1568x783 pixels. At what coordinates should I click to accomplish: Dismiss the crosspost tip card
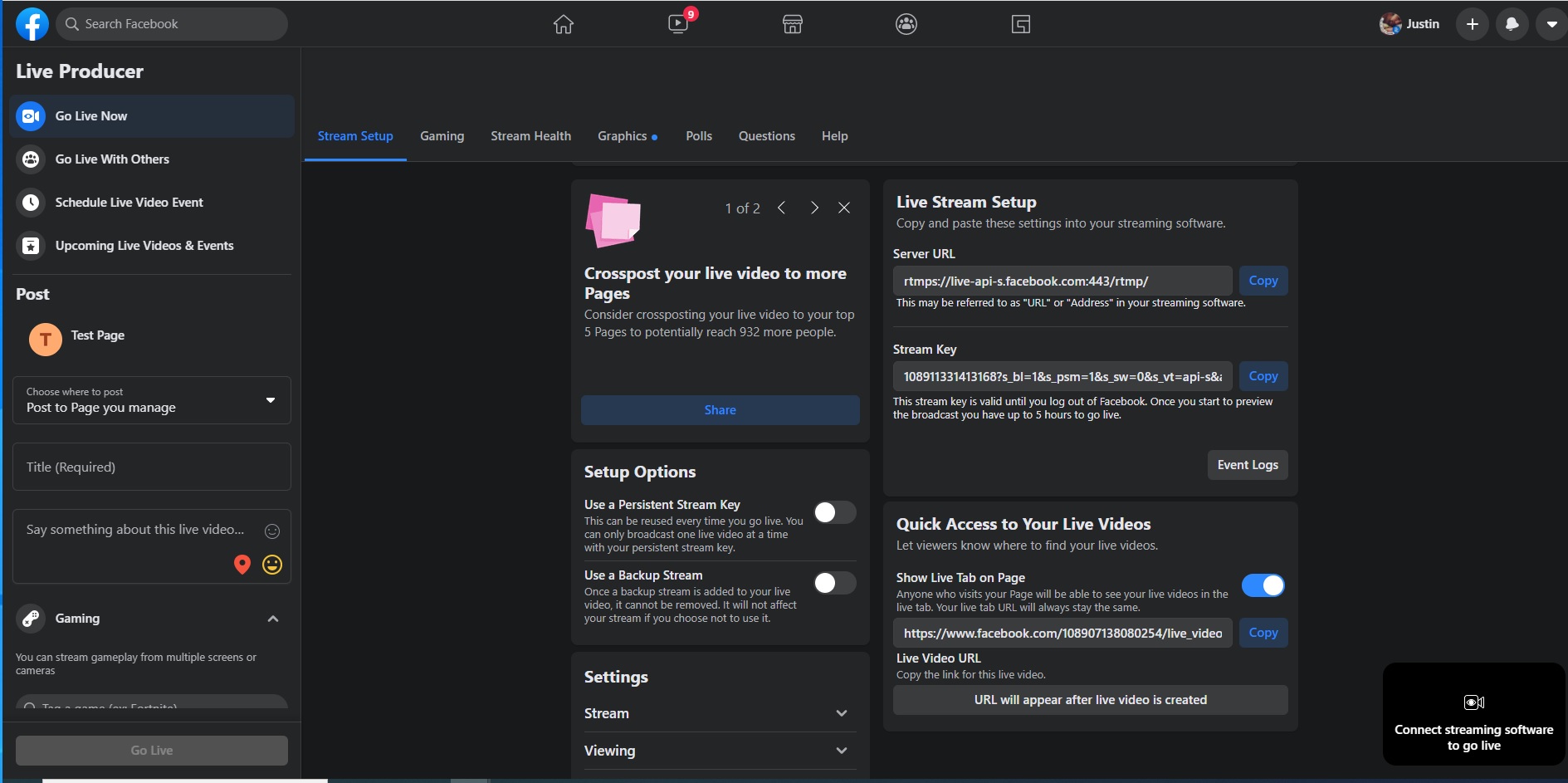[x=844, y=208]
